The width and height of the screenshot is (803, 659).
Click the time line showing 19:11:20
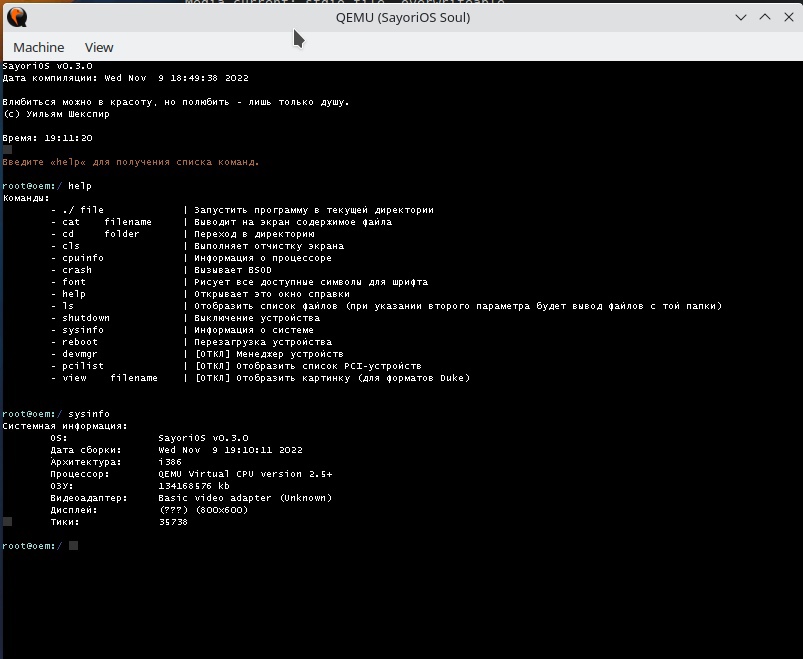[47, 138]
